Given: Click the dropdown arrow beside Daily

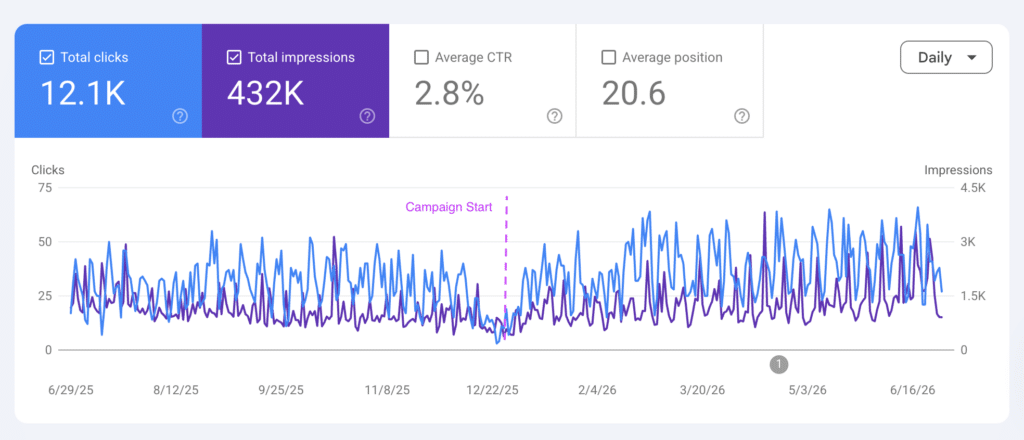Looking at the screenshot, I should 971,57.
